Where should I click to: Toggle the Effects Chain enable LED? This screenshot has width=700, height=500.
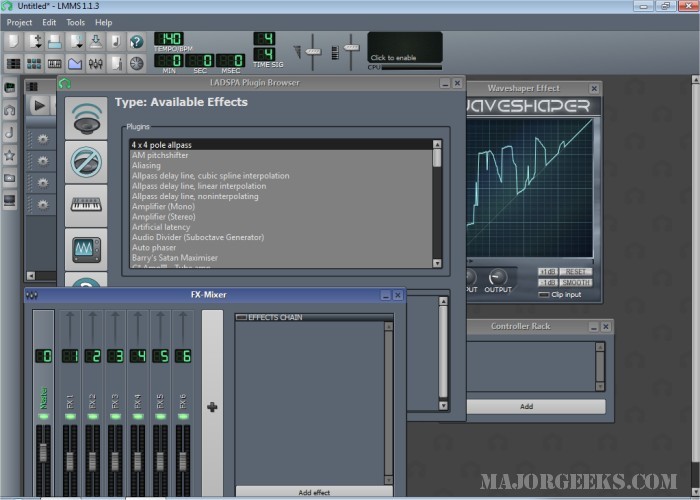click(242, 317)
